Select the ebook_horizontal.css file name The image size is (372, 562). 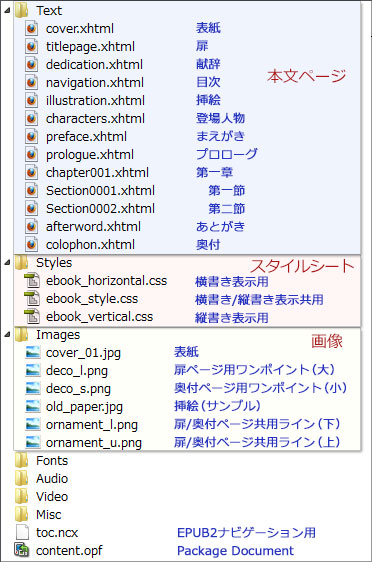(106, 281)
